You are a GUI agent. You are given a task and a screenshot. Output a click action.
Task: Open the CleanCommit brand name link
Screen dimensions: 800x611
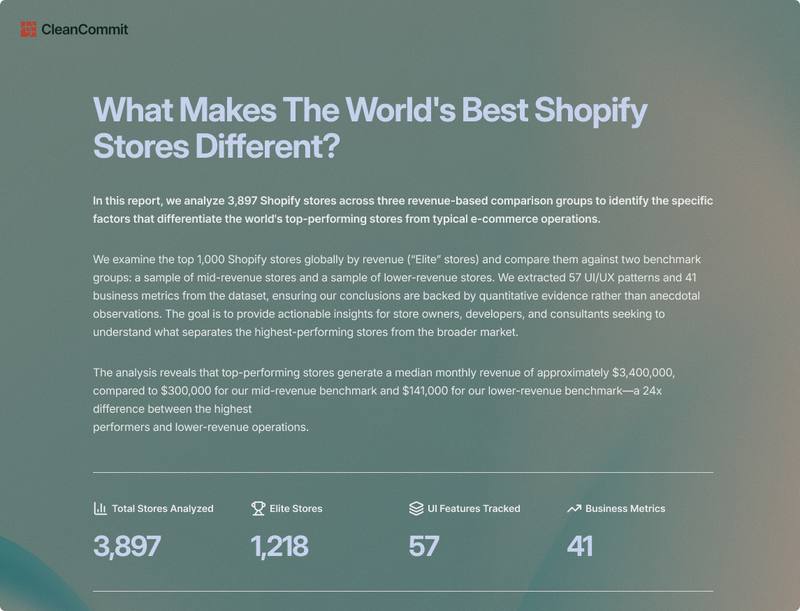[x=84, y=29]
